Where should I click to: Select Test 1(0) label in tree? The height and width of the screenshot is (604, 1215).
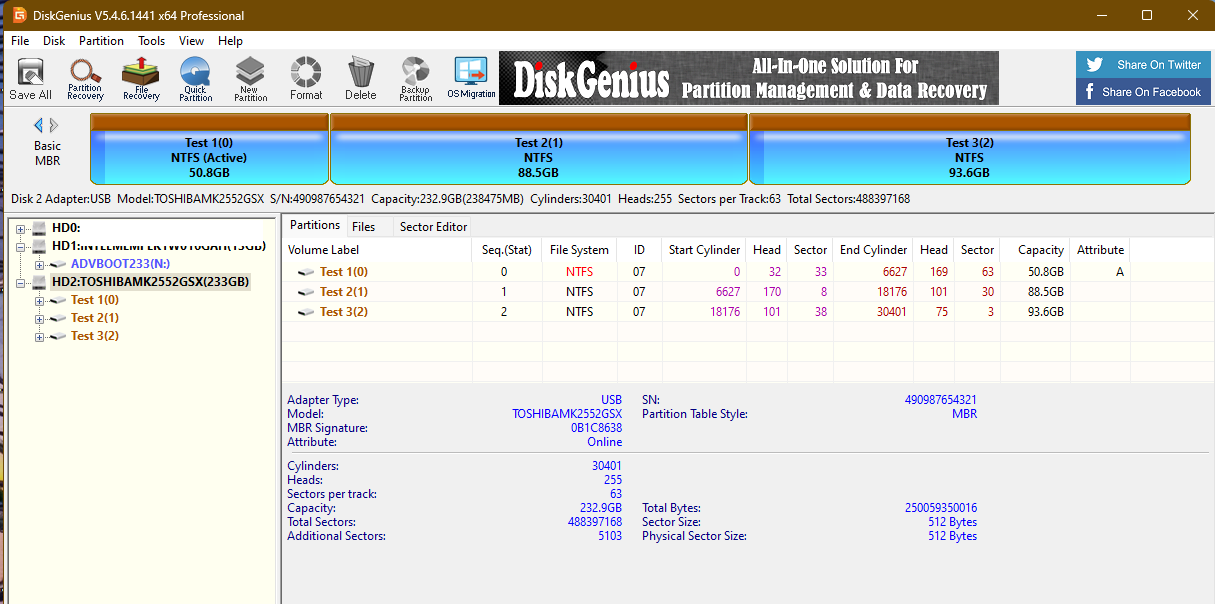94,300
